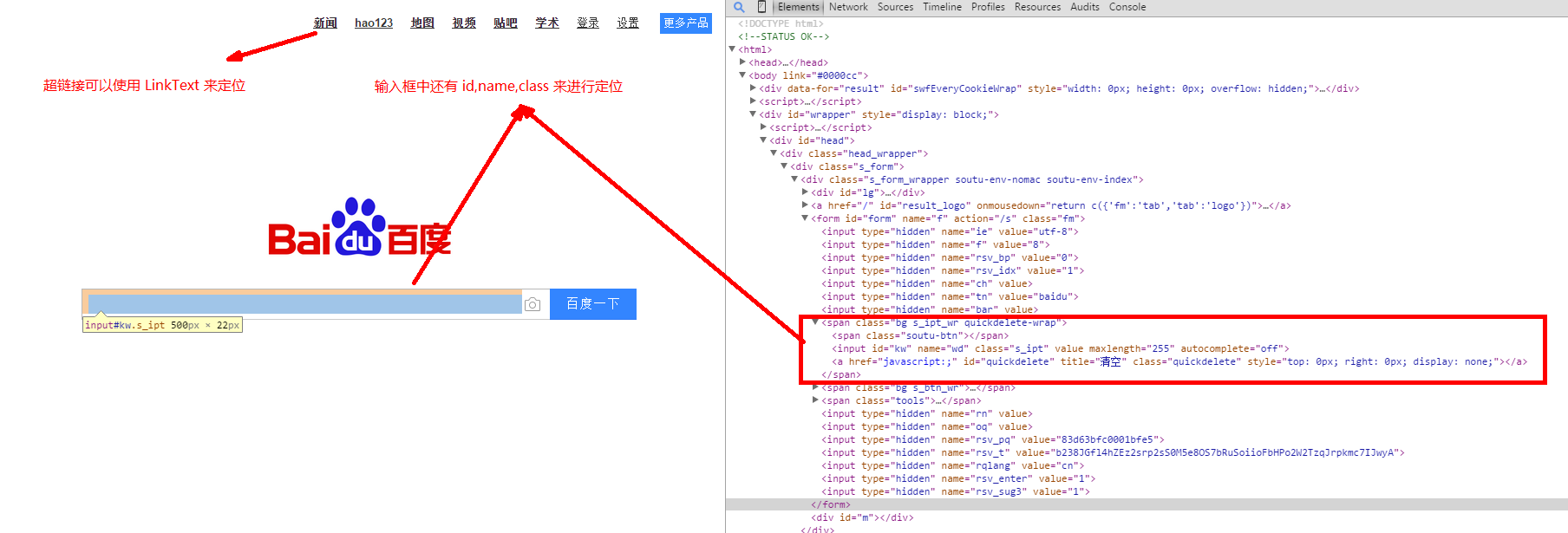This screenshot has width=1568, height=533.
Task: Click the Baidu logo image
Action: point(359,227)
